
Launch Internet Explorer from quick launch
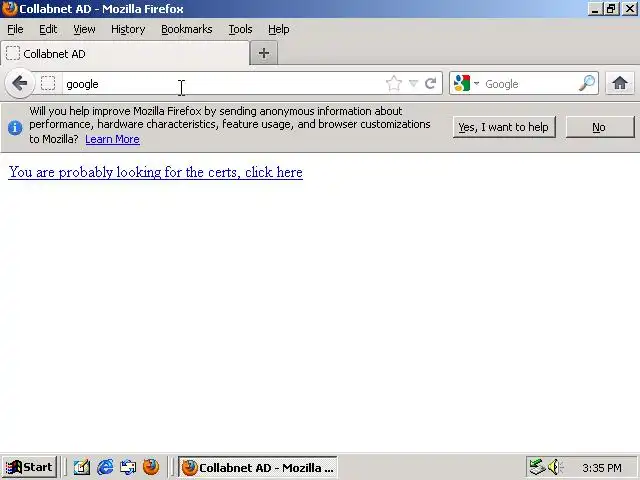[105, 467]
